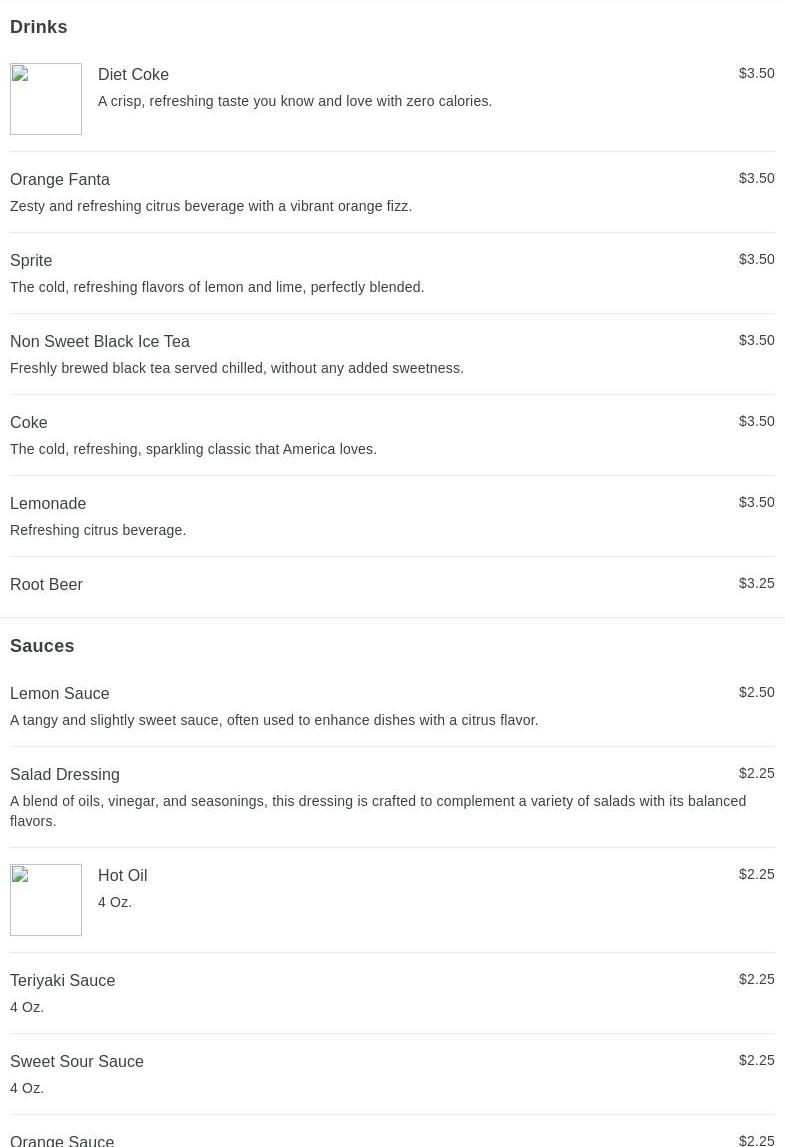Pick the Teriyaki Sauce item

point(63,980)
